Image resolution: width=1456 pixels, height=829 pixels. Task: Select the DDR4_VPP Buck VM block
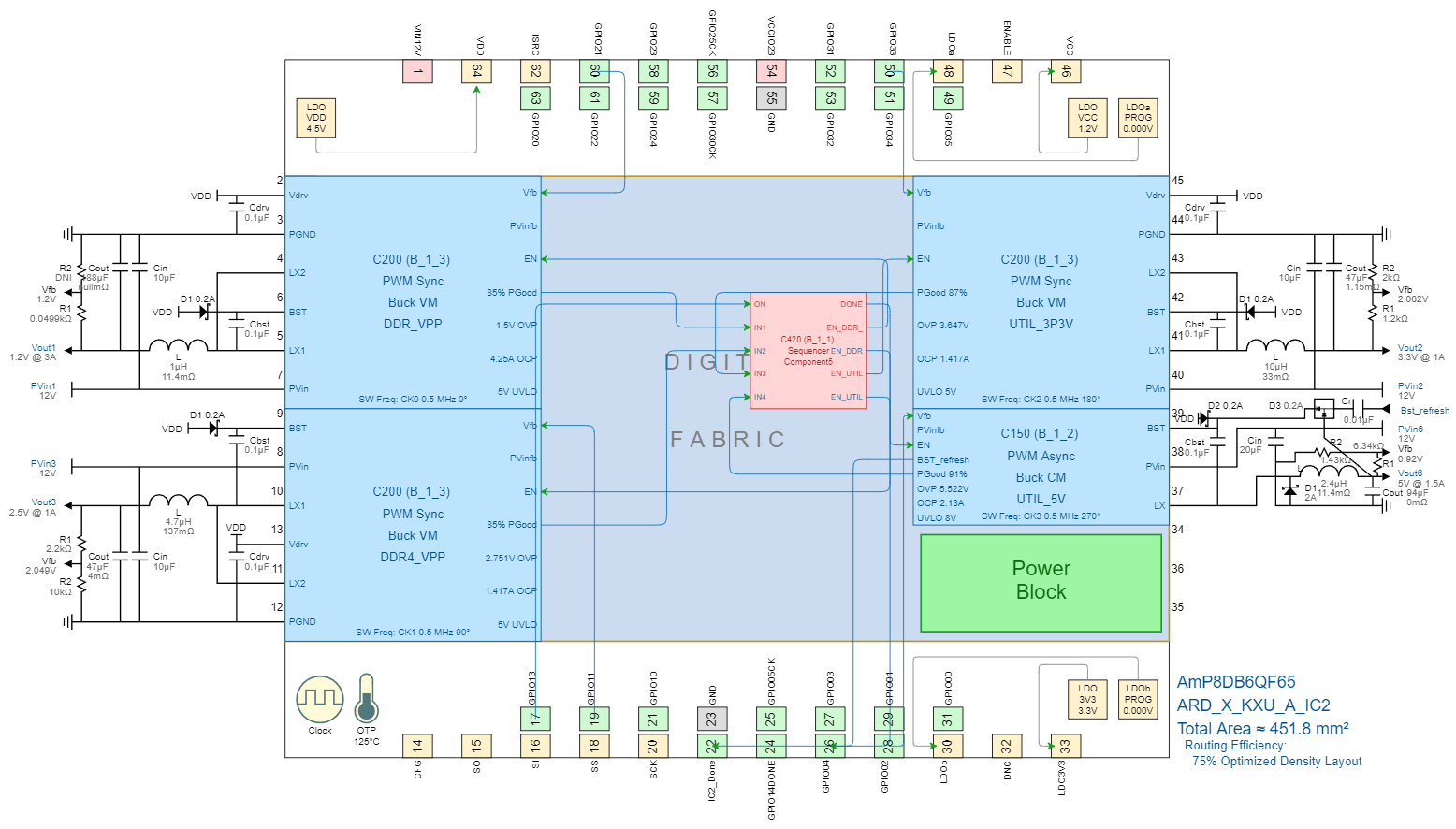pos(413,524)
